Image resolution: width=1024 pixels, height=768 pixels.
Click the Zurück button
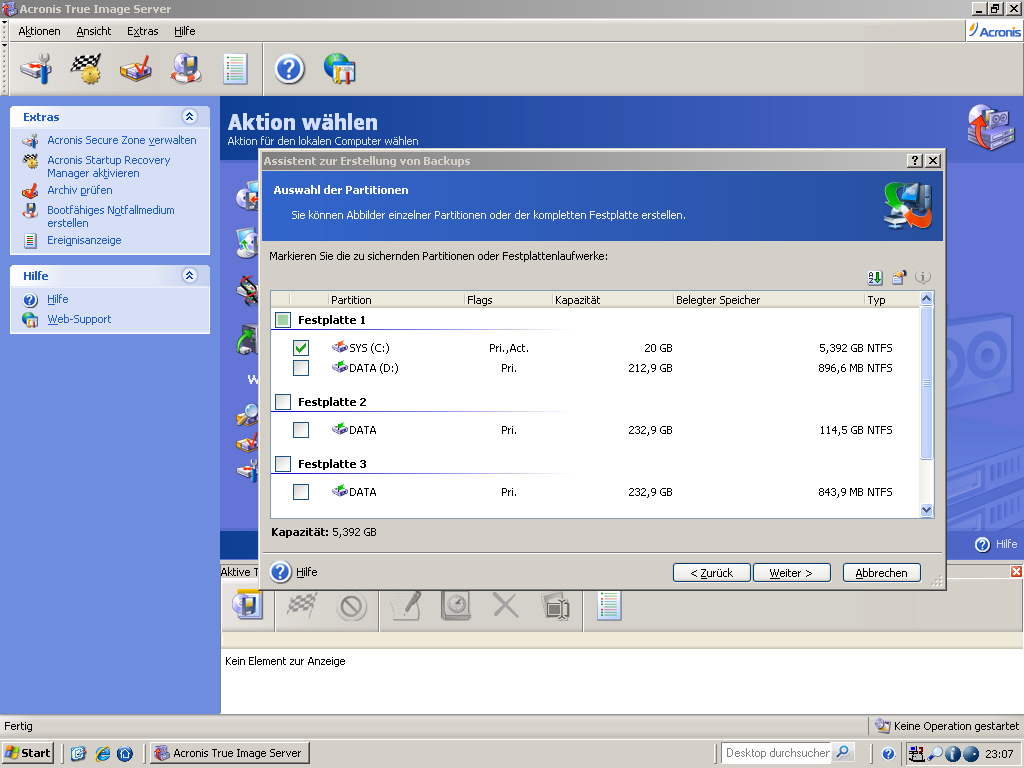pos(712,573)
